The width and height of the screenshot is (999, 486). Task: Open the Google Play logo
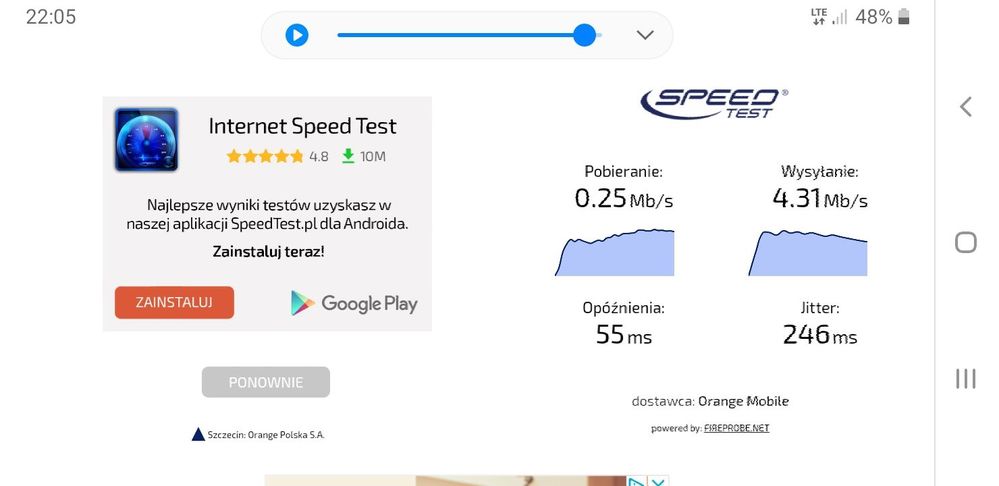354,303
